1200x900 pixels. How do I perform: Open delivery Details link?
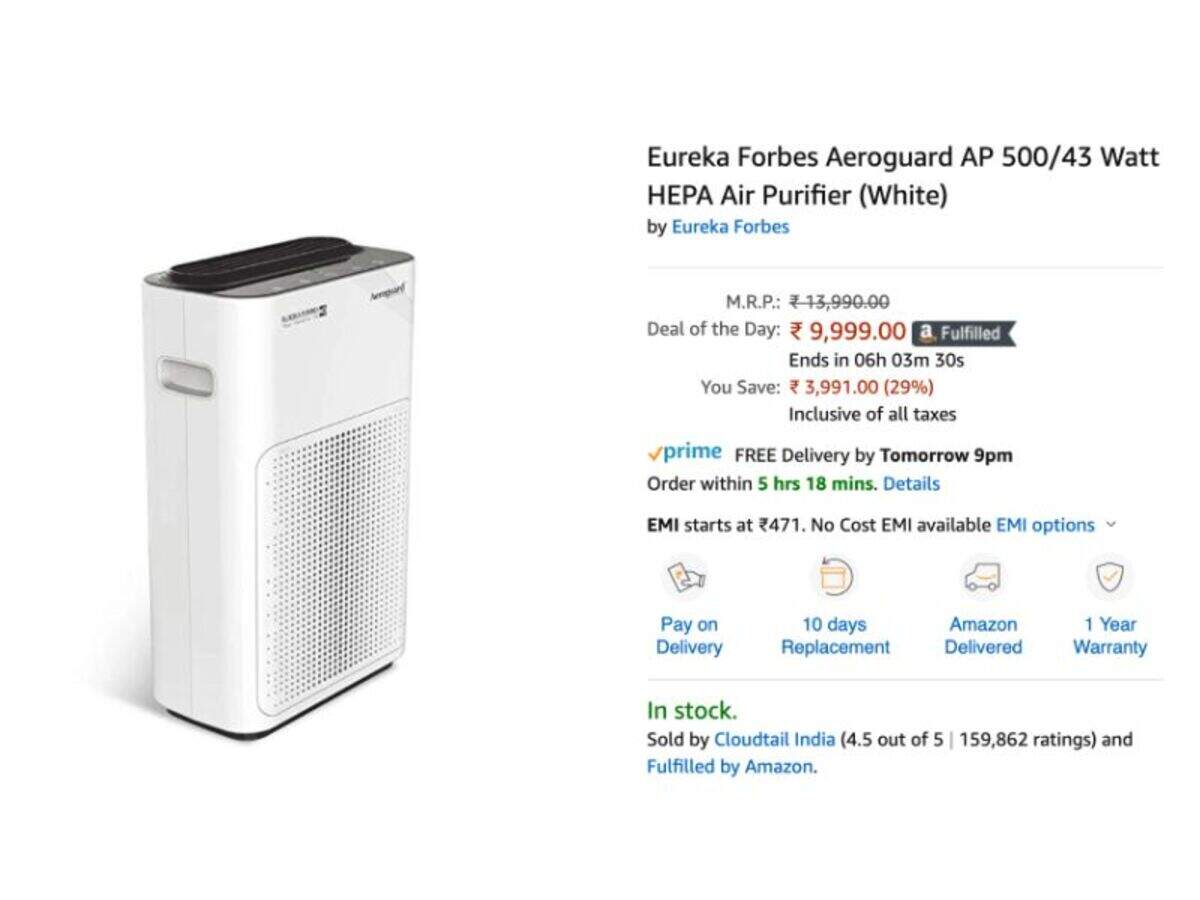pos(911,484)
